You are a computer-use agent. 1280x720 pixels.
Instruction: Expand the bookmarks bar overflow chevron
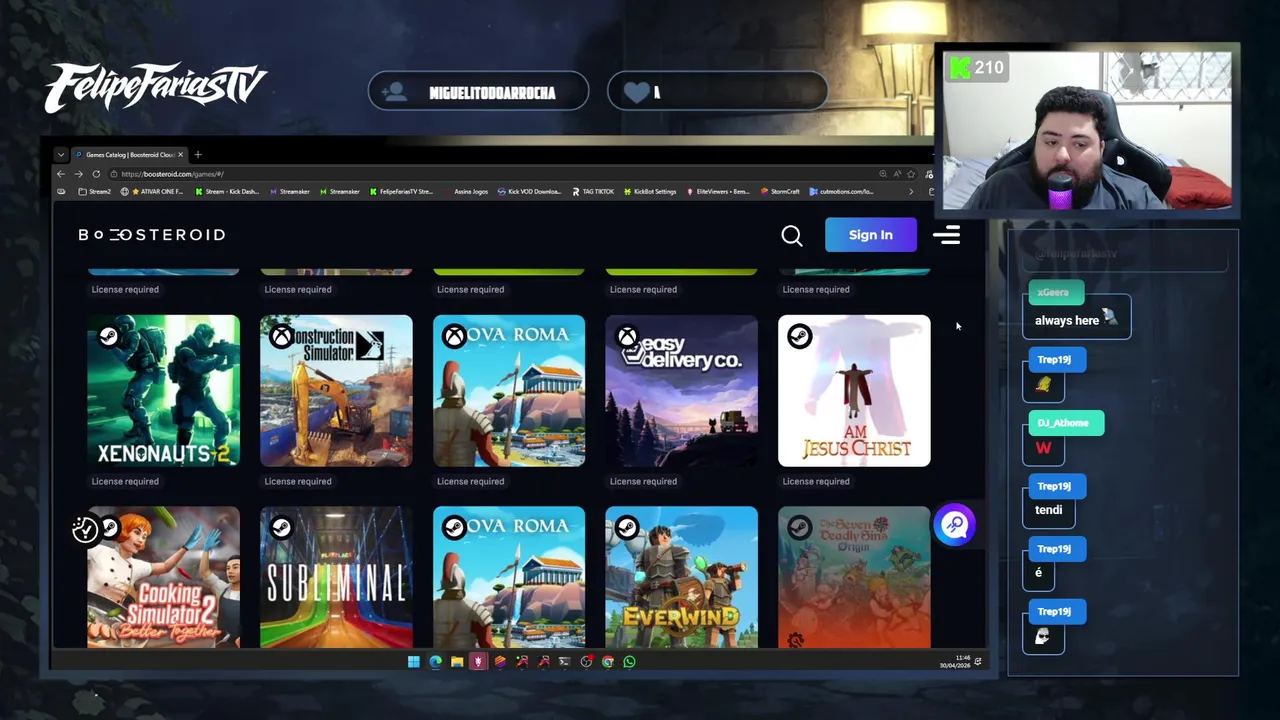[911, 191]
